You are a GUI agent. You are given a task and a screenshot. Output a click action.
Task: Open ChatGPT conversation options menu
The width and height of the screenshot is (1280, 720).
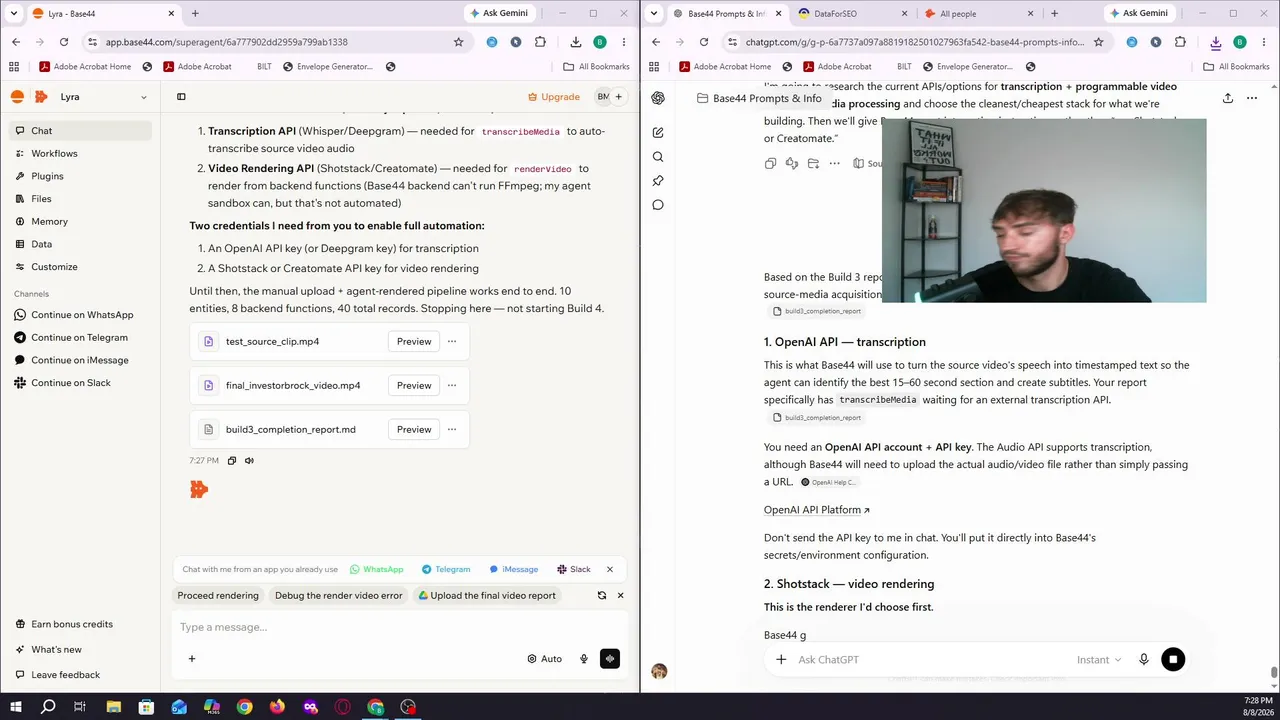pyautogui.click(x=1252, y=98)
